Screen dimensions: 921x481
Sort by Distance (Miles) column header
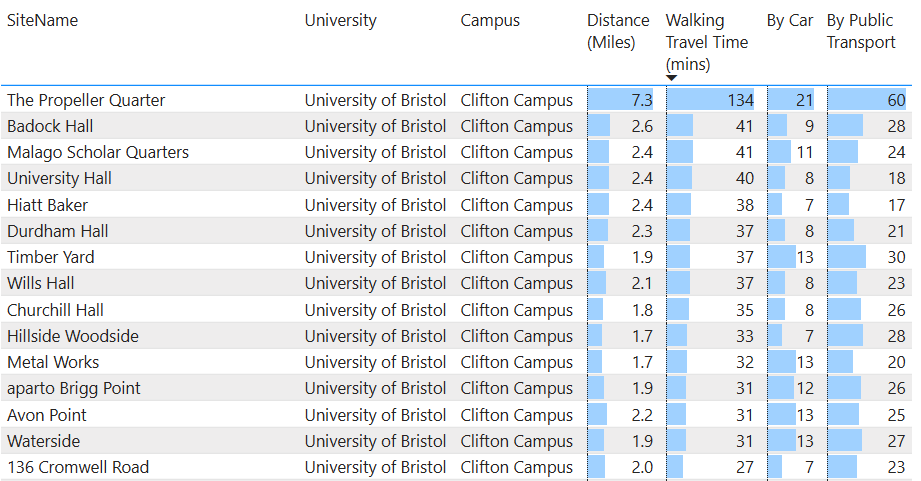coord(618,31)
